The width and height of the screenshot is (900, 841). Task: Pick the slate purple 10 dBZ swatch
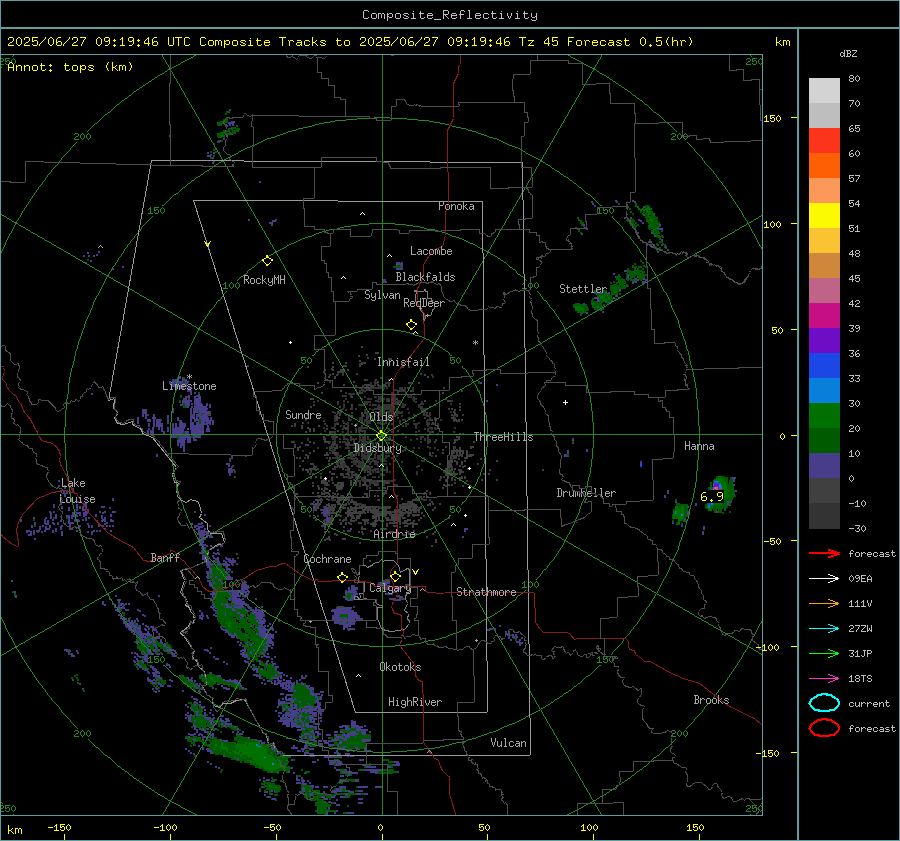[824, 466]
